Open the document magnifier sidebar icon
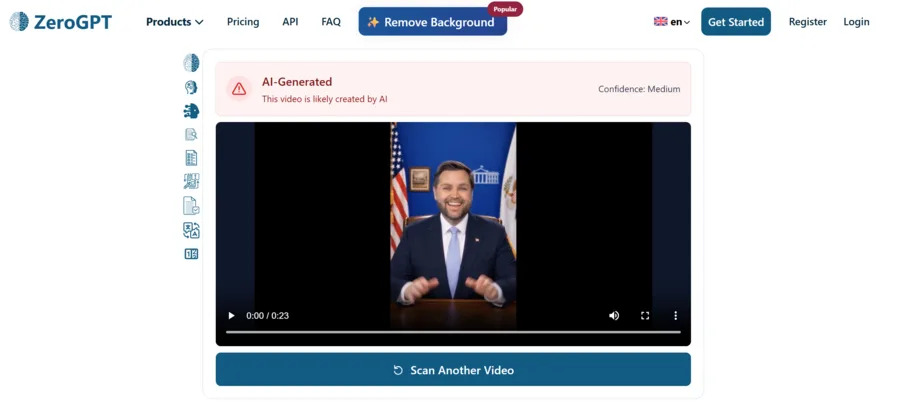This screenshot has width=900, height=407. [x=191, y=134]
